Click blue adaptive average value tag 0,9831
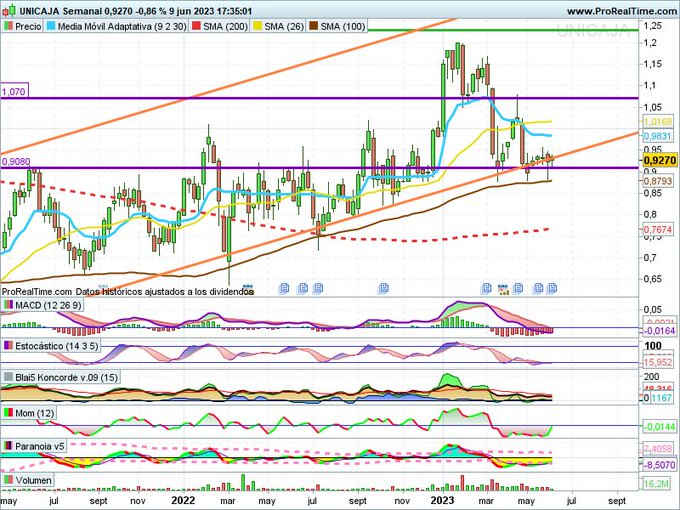680x510 pixels. click(x=657, y=137)
